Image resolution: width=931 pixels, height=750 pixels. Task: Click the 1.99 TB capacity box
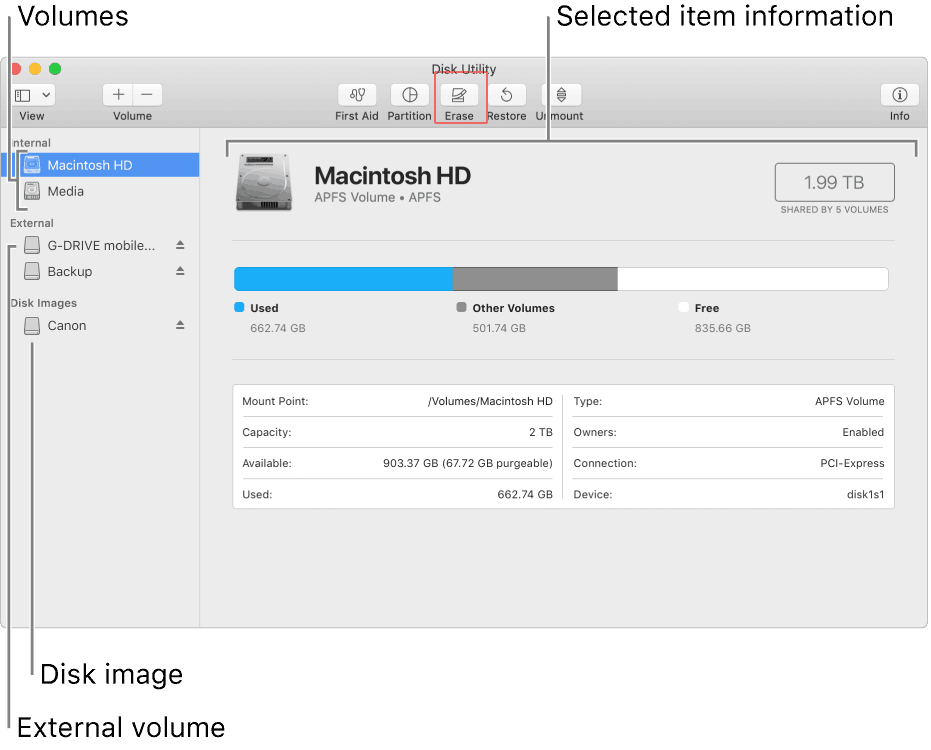[834, 182]
